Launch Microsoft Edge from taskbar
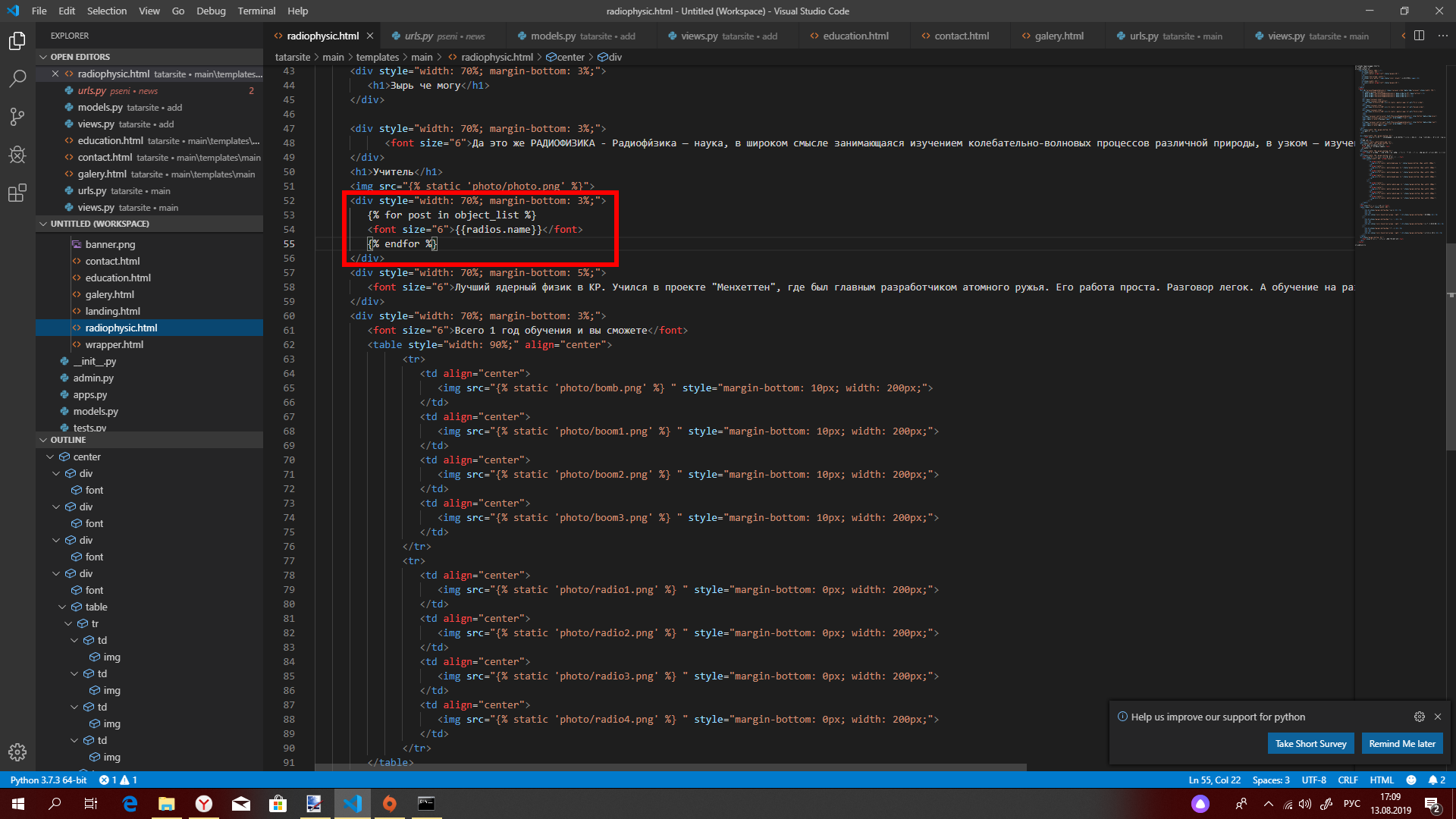 (x=130, y=804)
